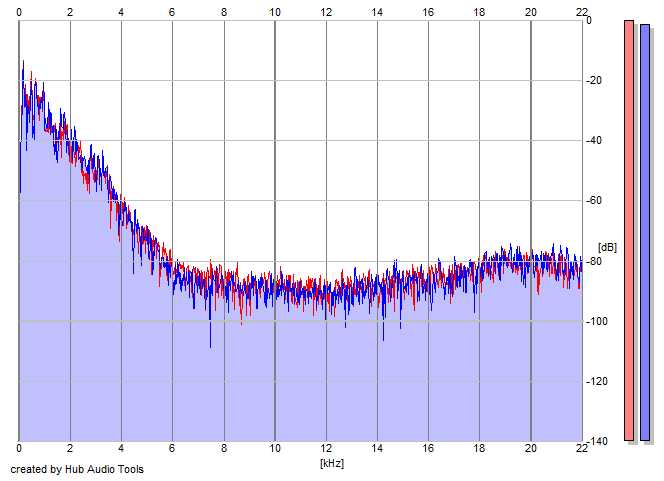Viewport: 664px width, 481px height.
Task: Click the red channel level meter bar
Action: (x=629, y=230)
